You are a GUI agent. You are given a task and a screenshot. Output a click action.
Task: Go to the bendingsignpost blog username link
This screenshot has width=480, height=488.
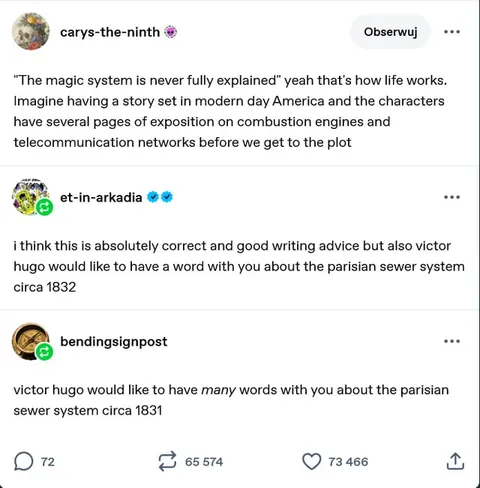114,342
